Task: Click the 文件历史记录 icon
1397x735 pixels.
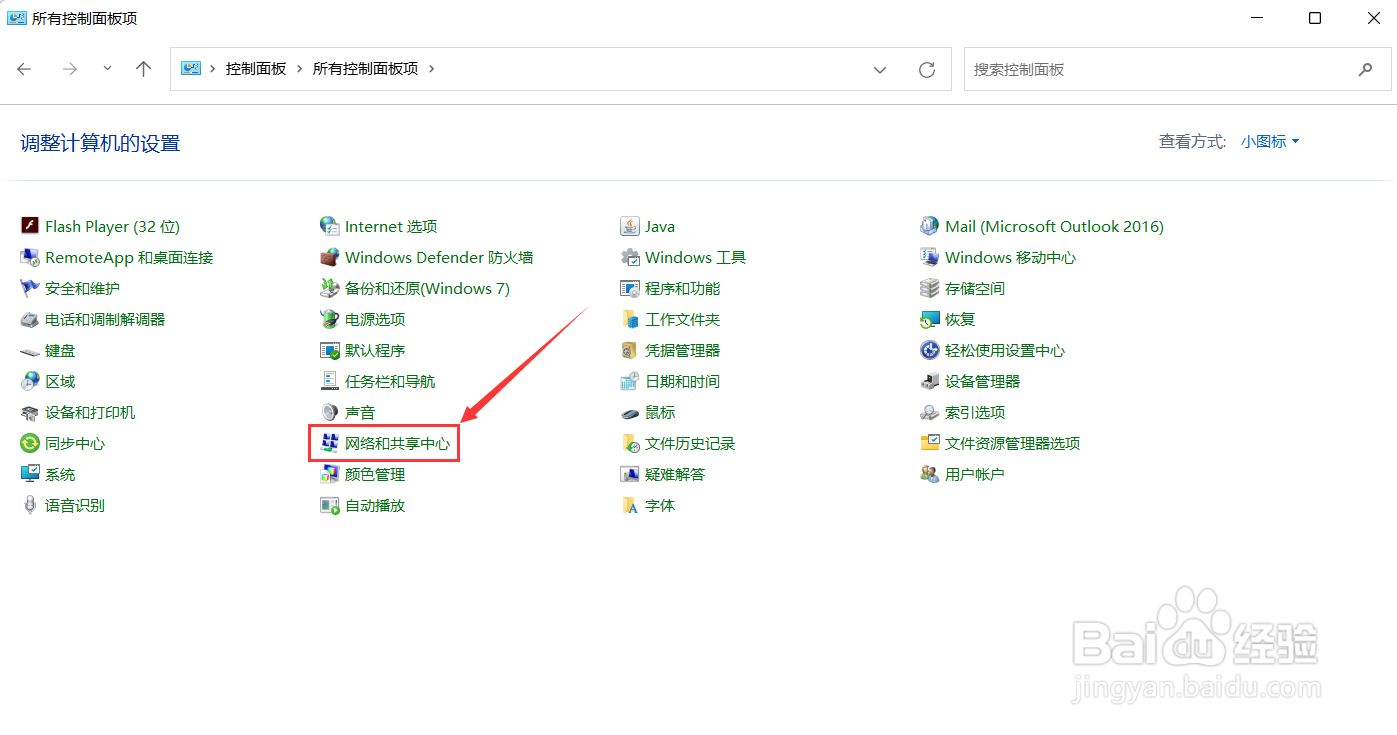Action: (x=630, y=444)
